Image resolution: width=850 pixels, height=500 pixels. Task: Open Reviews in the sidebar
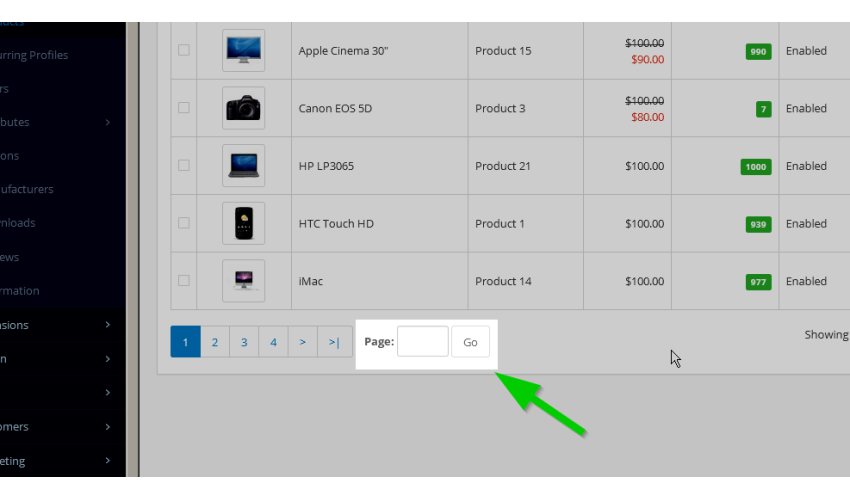[9, 257]
